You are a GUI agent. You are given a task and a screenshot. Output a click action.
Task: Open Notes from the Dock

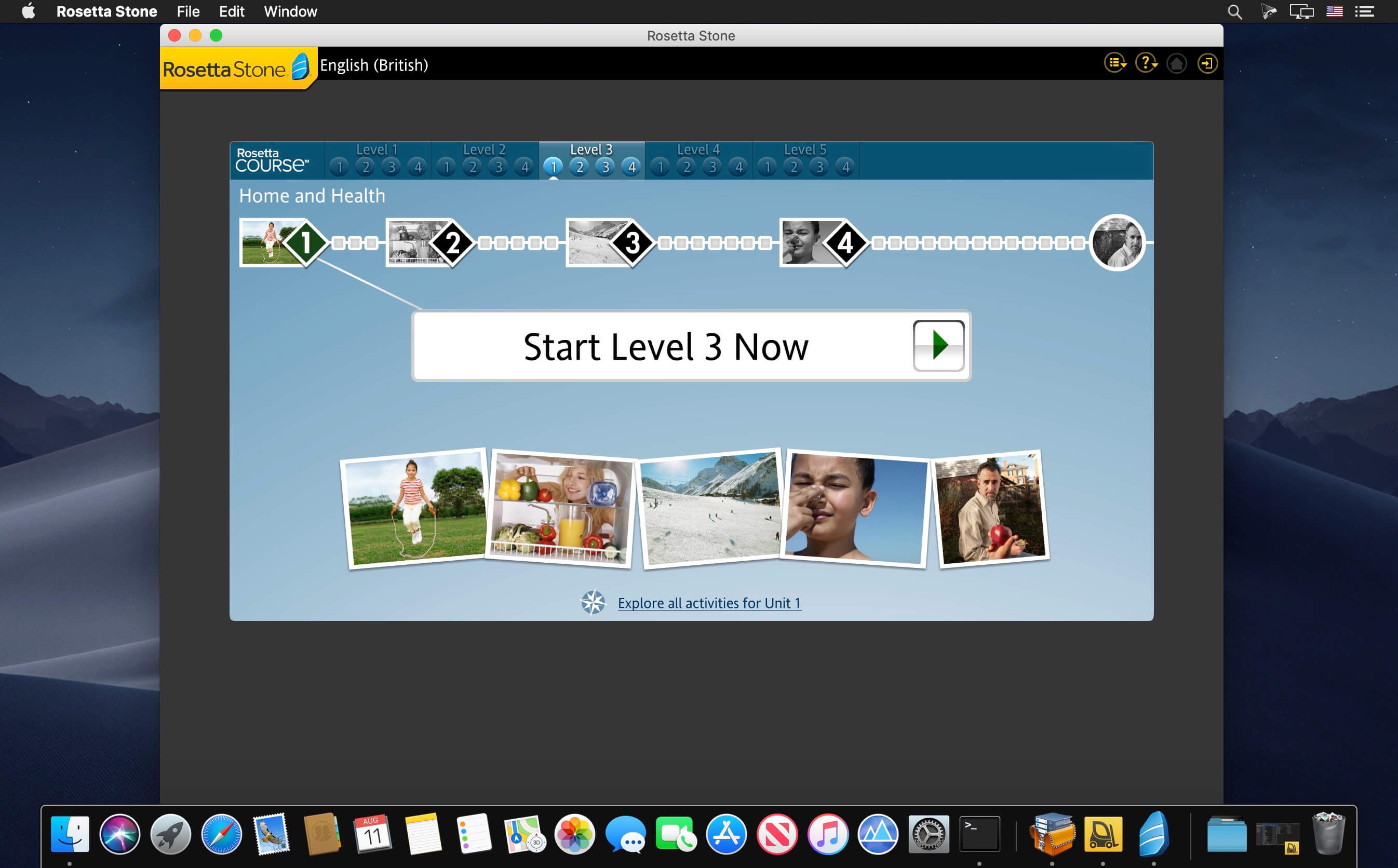(423, 834)
